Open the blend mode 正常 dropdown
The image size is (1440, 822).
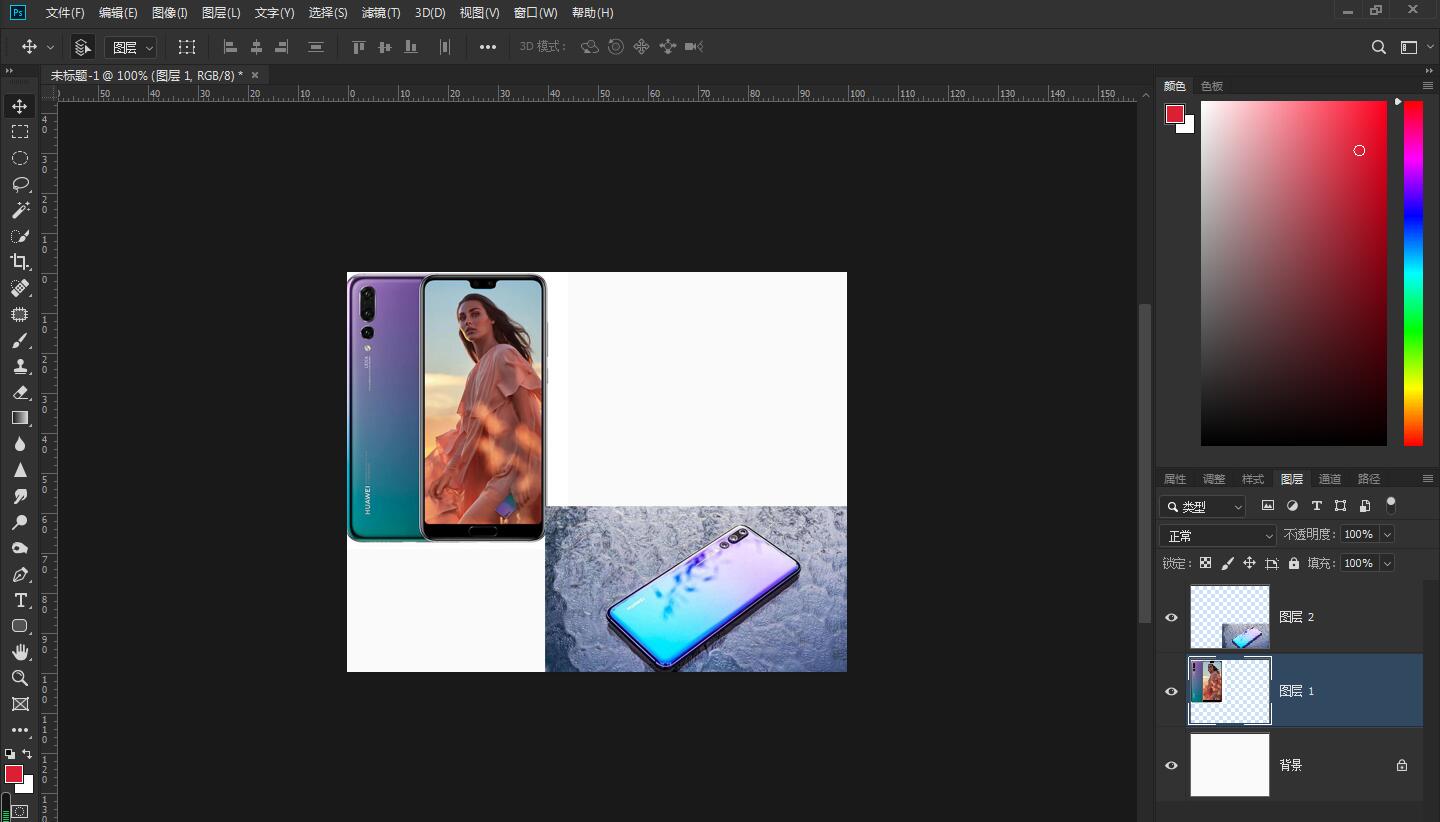1217,536
